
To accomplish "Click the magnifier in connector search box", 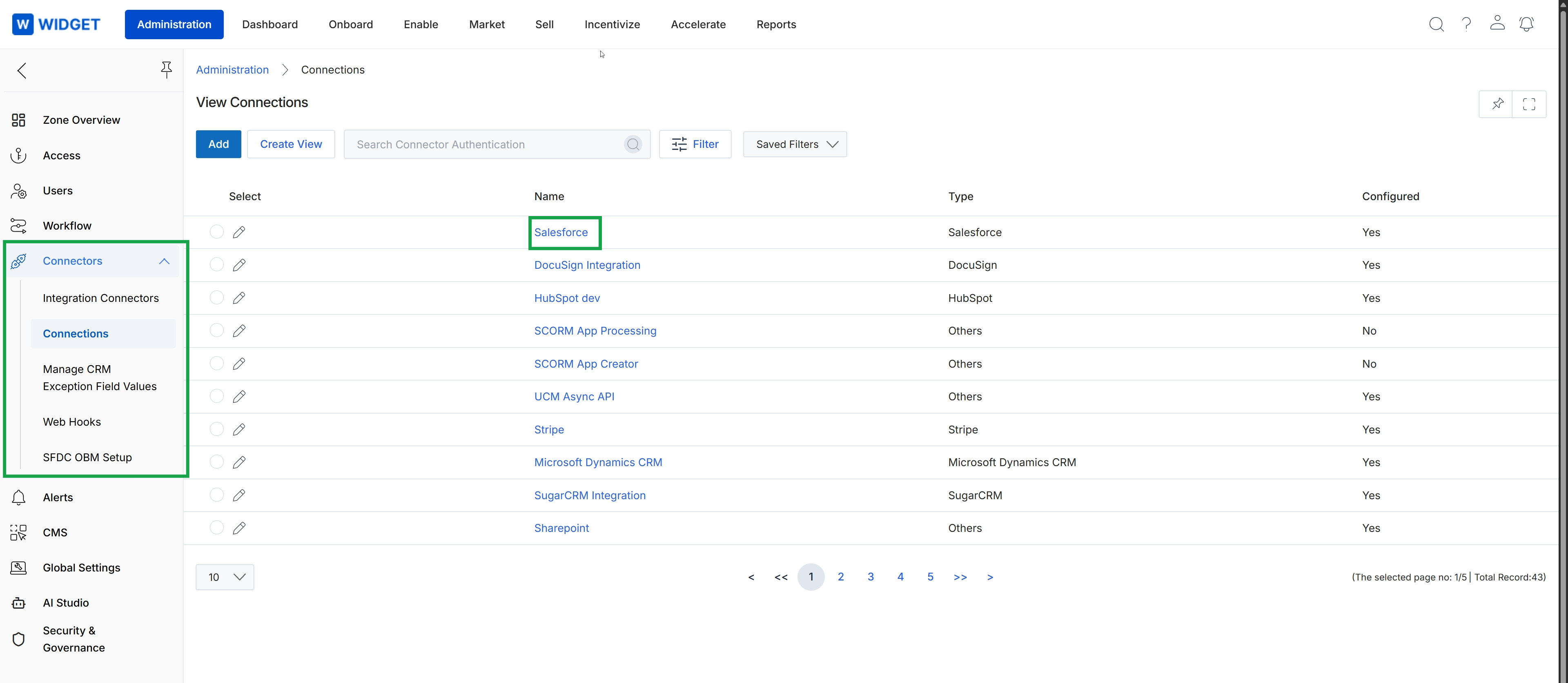I will coord(633,144).
